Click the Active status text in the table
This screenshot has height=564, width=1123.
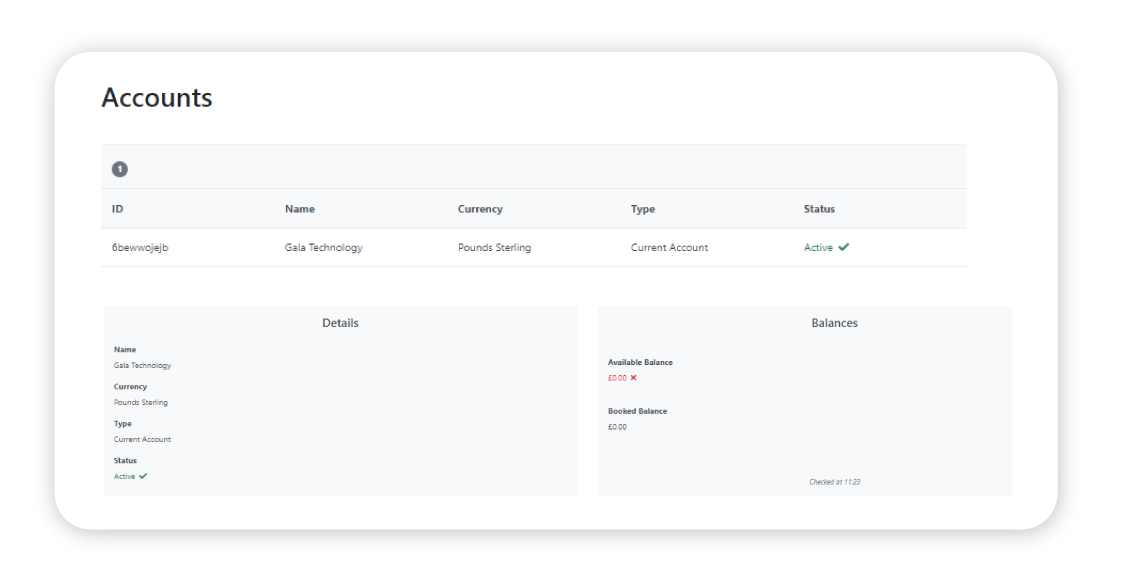click(818, 247)
